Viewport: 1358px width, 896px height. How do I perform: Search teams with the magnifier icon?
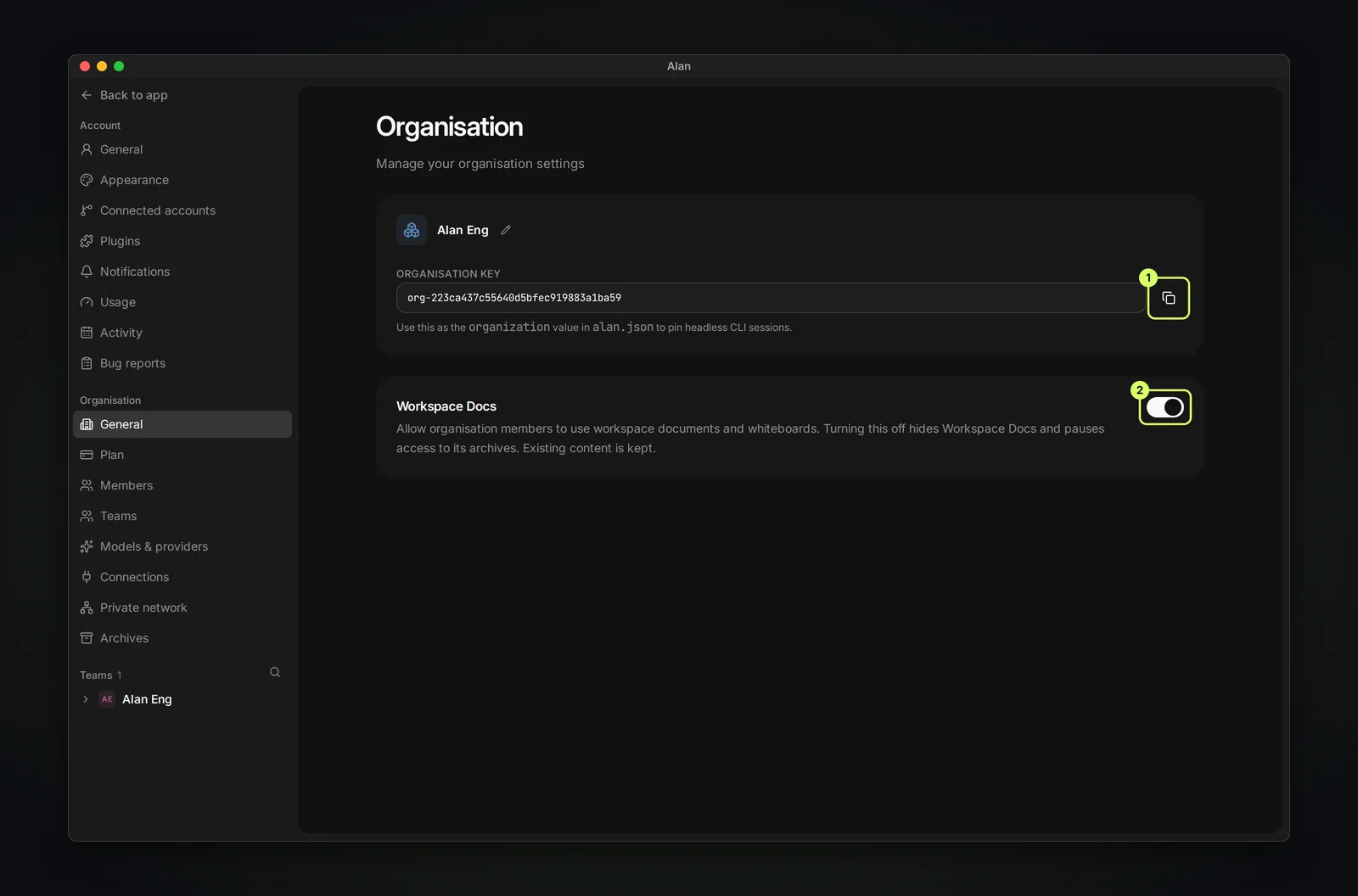275,672
